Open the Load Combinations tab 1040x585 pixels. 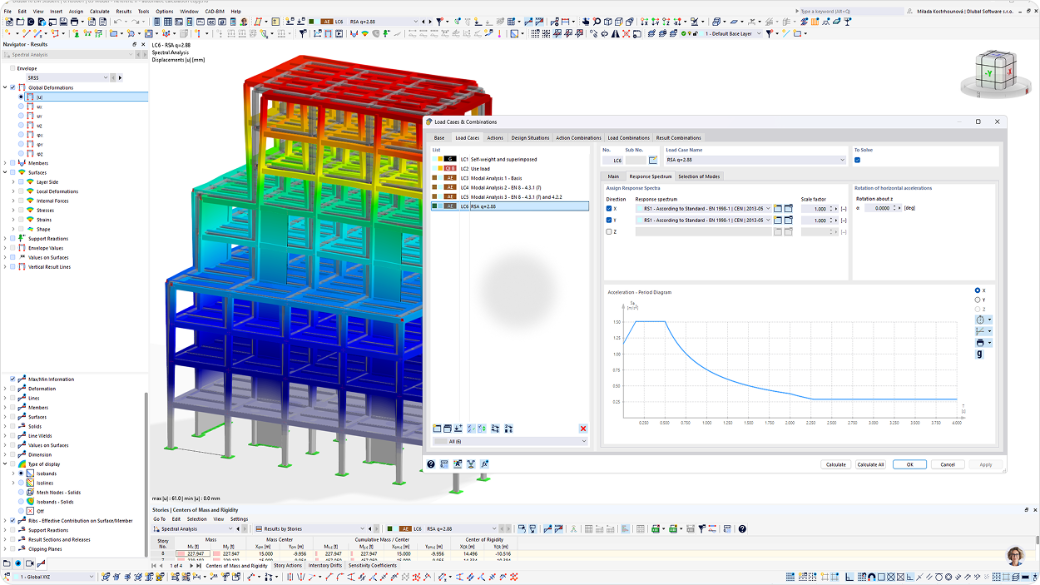pyautogui.click(x=628, y=138)
